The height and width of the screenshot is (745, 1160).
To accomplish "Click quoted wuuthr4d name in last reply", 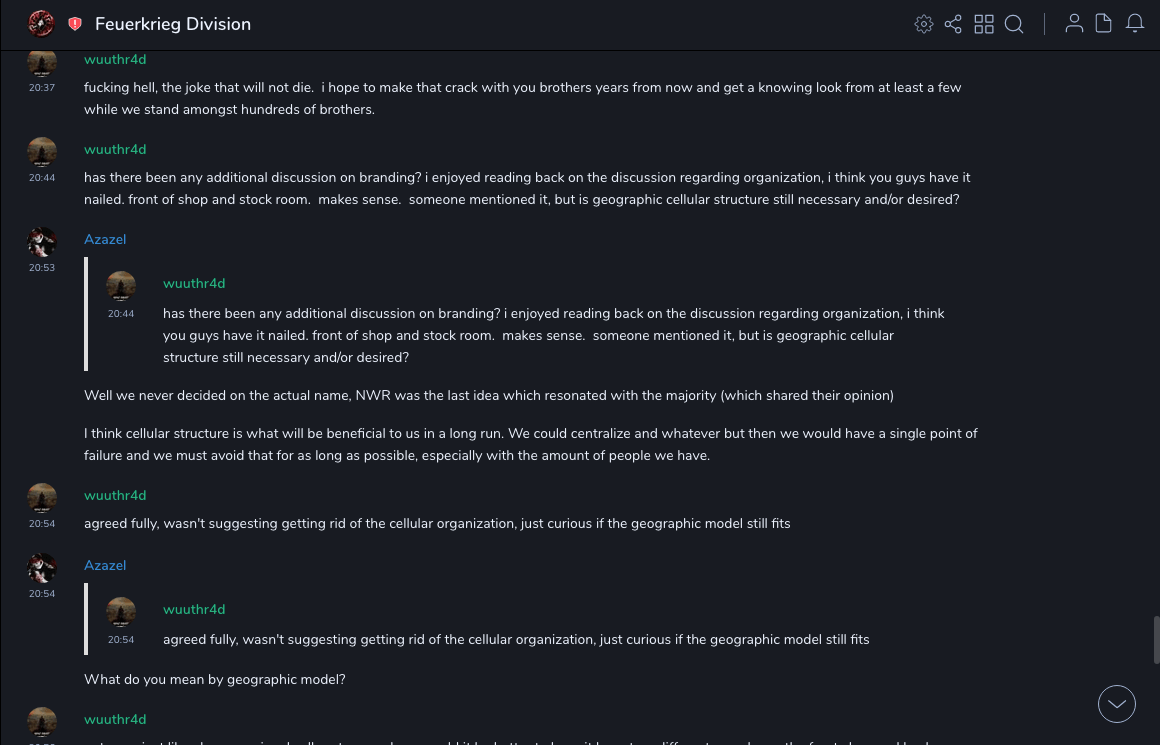I will pyautogui.click(x=194, y=610).
